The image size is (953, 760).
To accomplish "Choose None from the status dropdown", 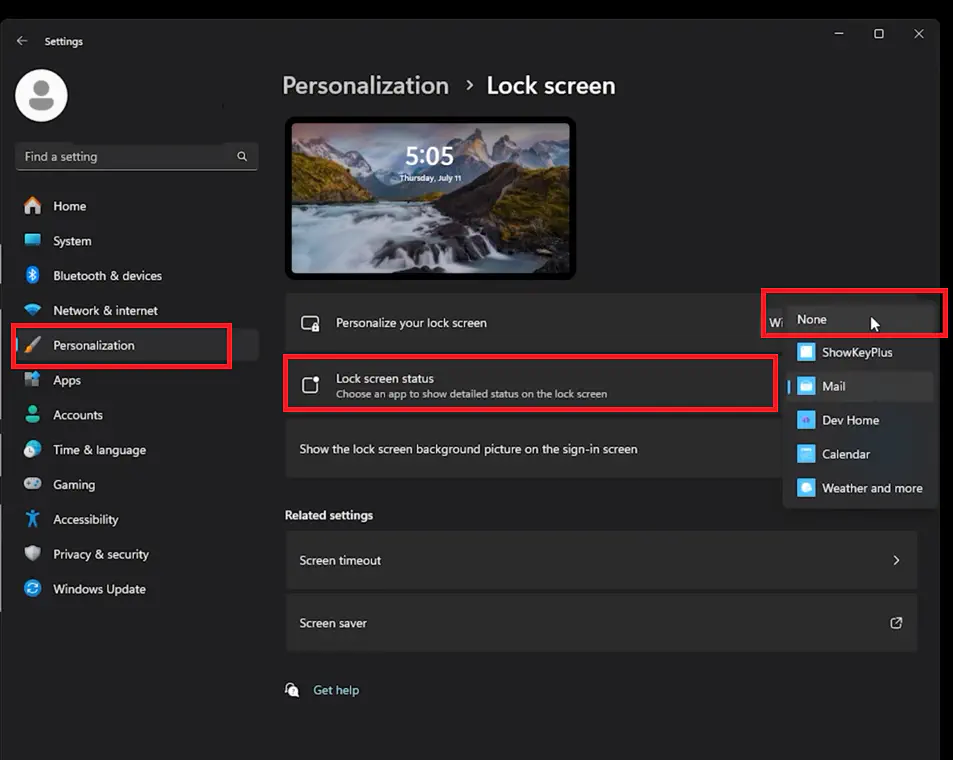I will coord(812,320).
